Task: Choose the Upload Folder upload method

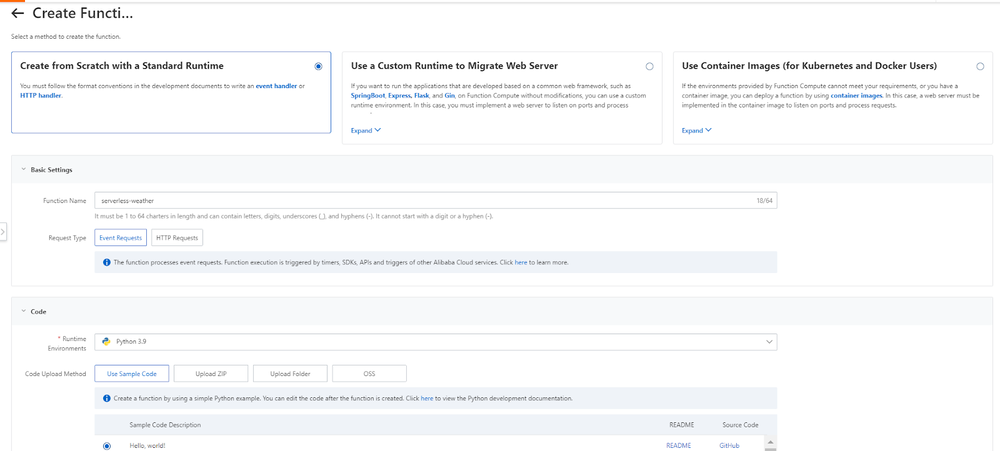Action: [x=288, y=373]
